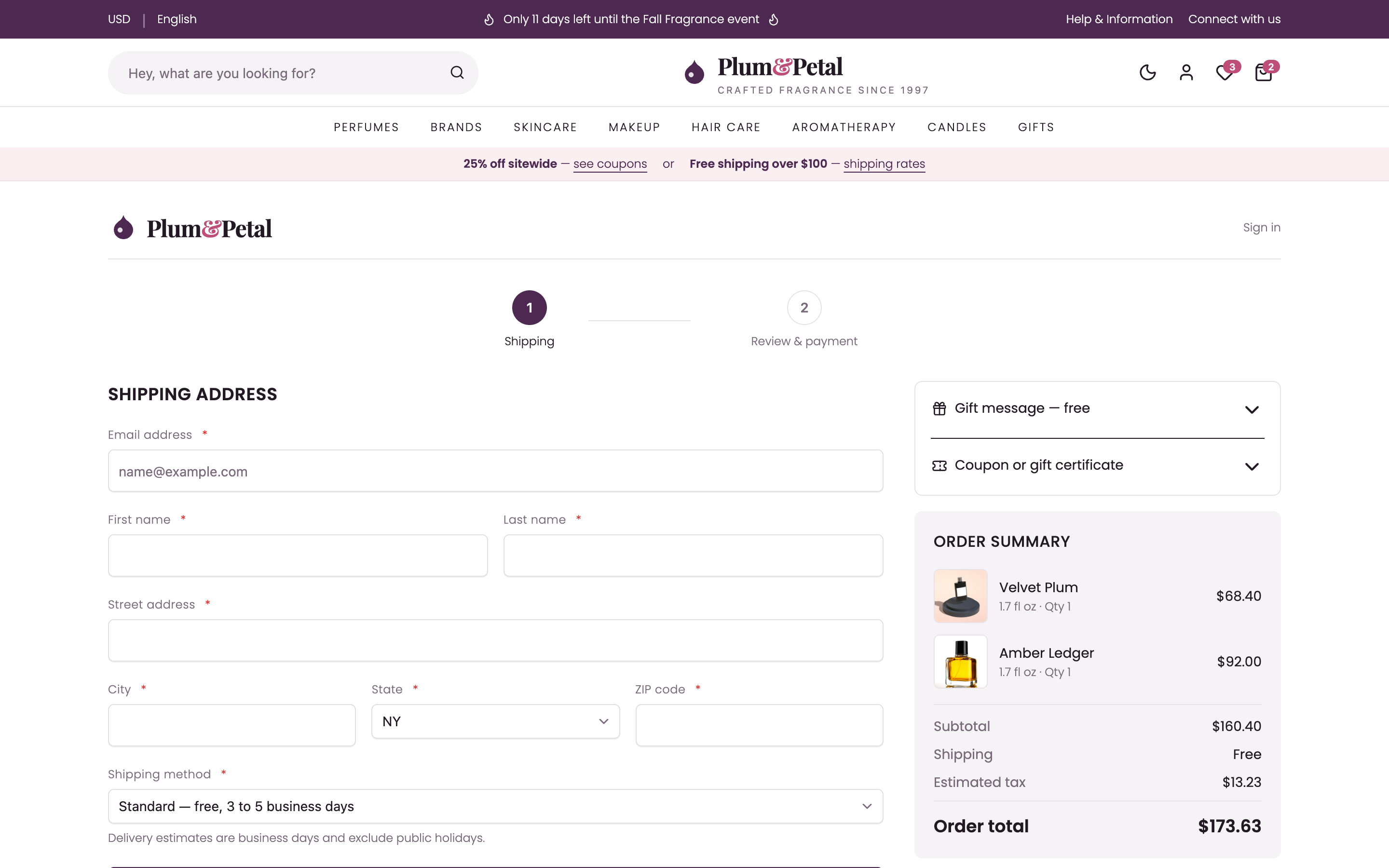This screenshot has width=1389, height=868.
Task: Click flame icon before Fall Fragrance text
Action: coord(489,19)
